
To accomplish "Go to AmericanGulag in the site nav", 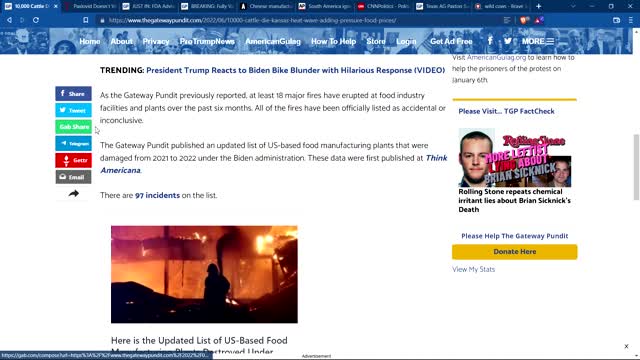I will (273, 41).
